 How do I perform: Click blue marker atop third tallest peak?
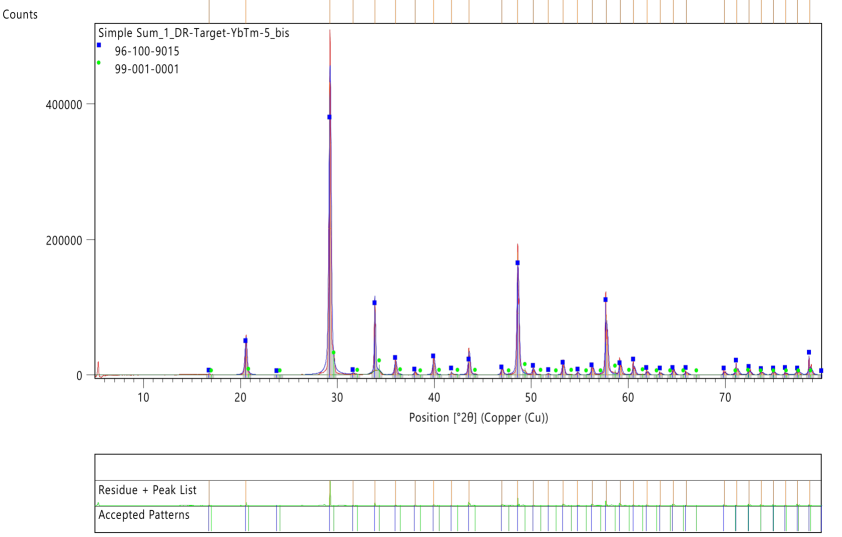(605, 299)
